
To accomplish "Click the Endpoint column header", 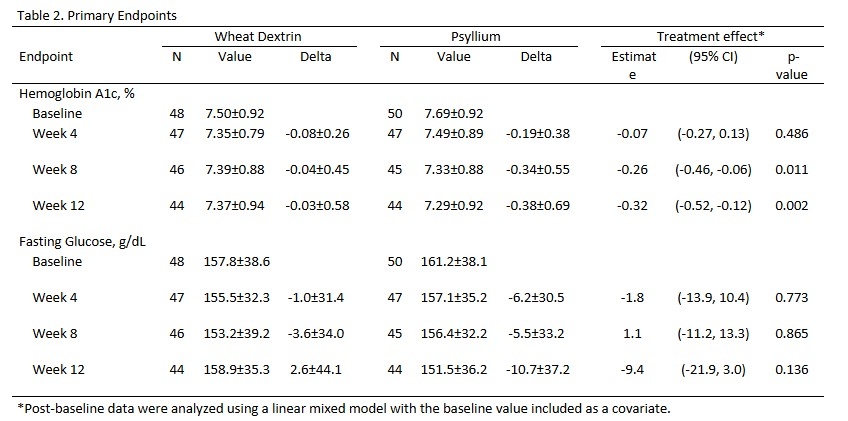I will coord(46,57).
